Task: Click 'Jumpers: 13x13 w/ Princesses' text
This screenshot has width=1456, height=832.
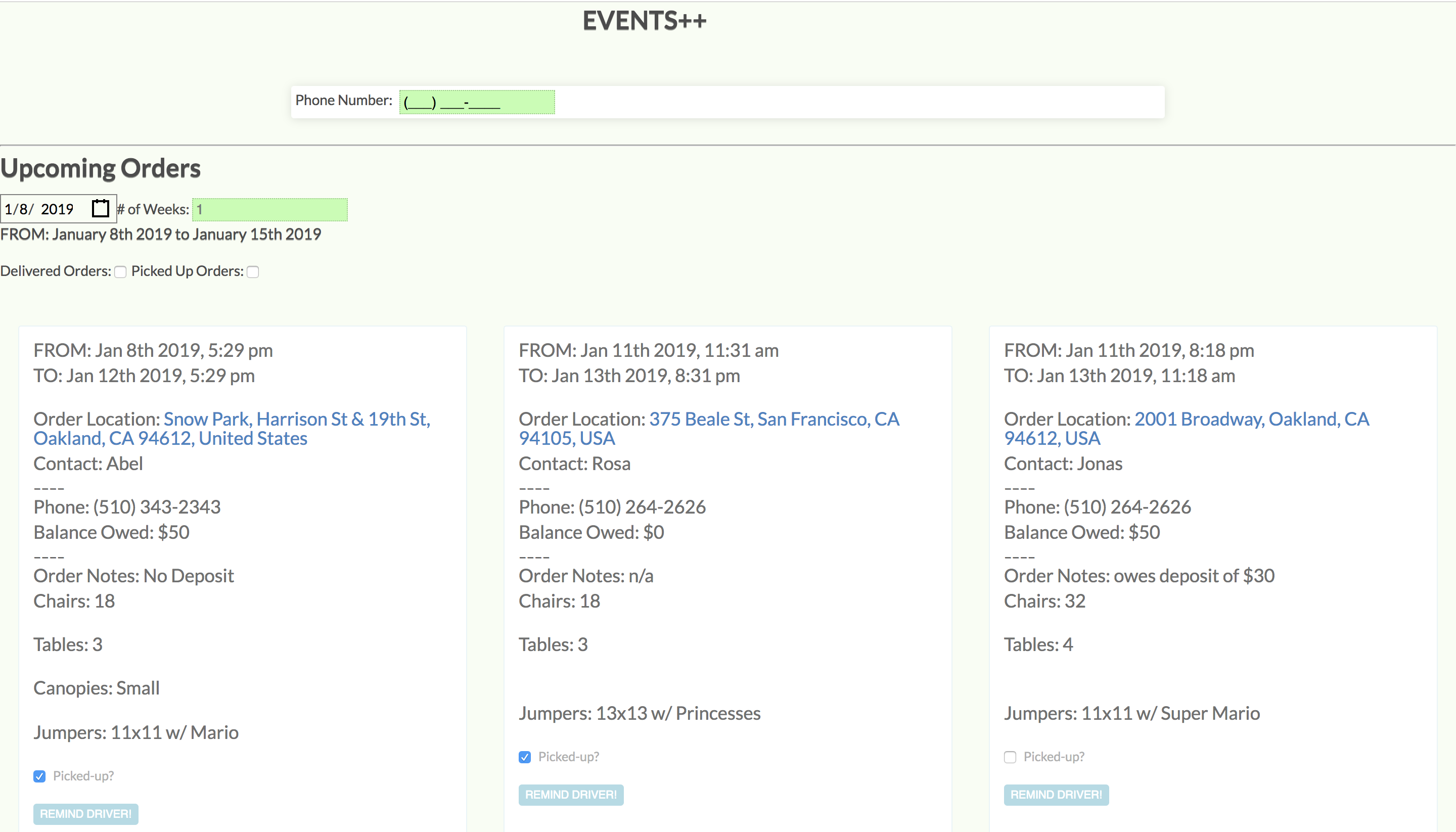Action: pyautogui.click(x=640, y=713)
